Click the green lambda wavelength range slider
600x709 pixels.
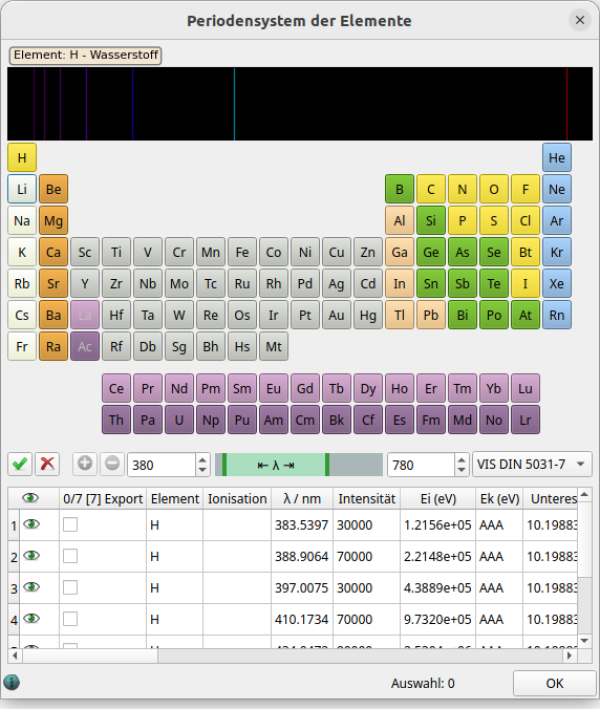click(x=276, y=465)
